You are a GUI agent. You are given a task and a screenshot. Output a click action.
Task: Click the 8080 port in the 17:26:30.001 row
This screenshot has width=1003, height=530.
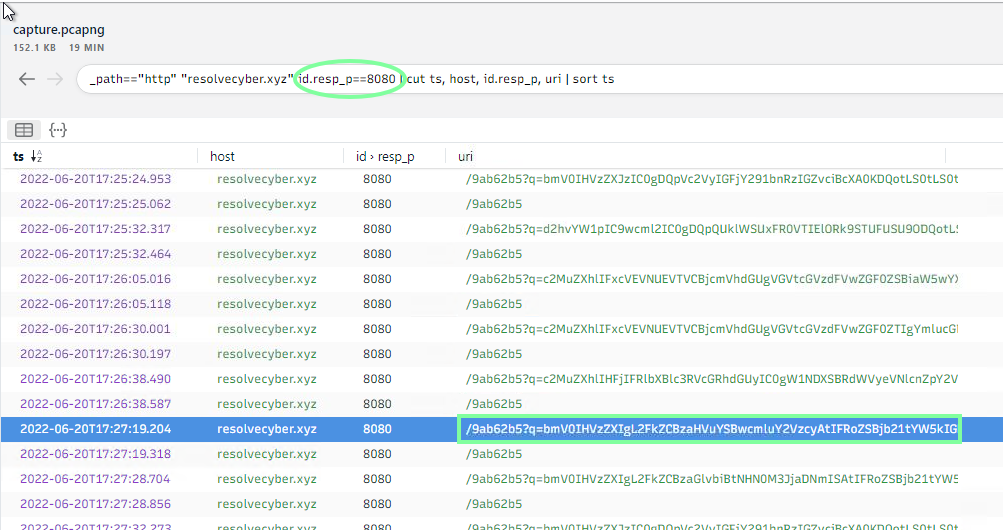point(377,329)
